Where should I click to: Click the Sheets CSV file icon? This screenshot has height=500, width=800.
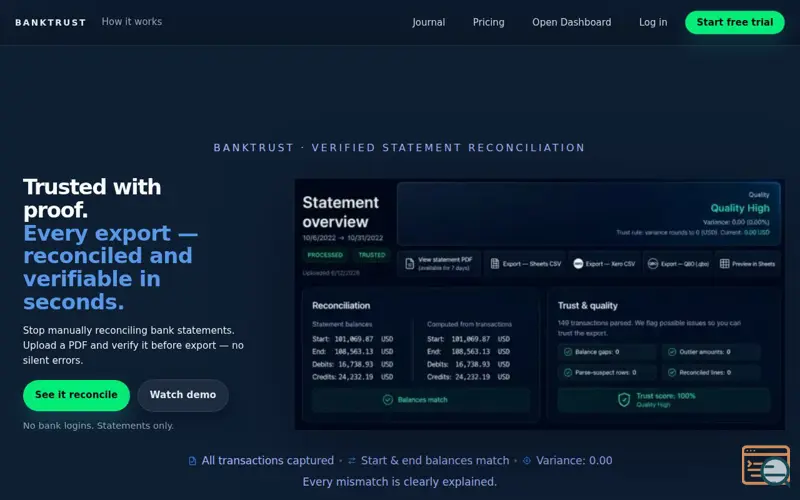(494, 264)
